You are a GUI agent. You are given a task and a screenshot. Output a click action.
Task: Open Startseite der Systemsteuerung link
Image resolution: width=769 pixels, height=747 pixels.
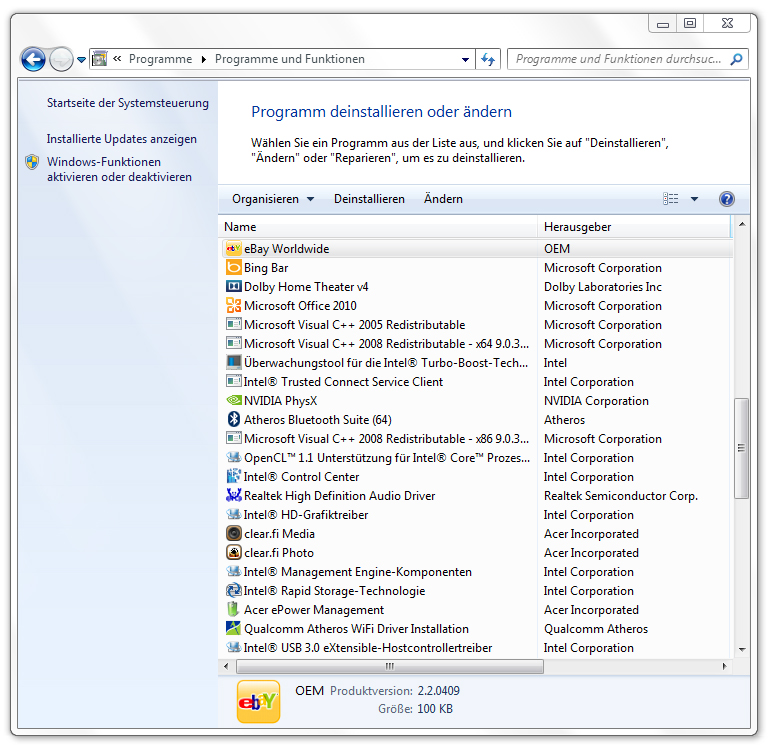coord(128,103)
